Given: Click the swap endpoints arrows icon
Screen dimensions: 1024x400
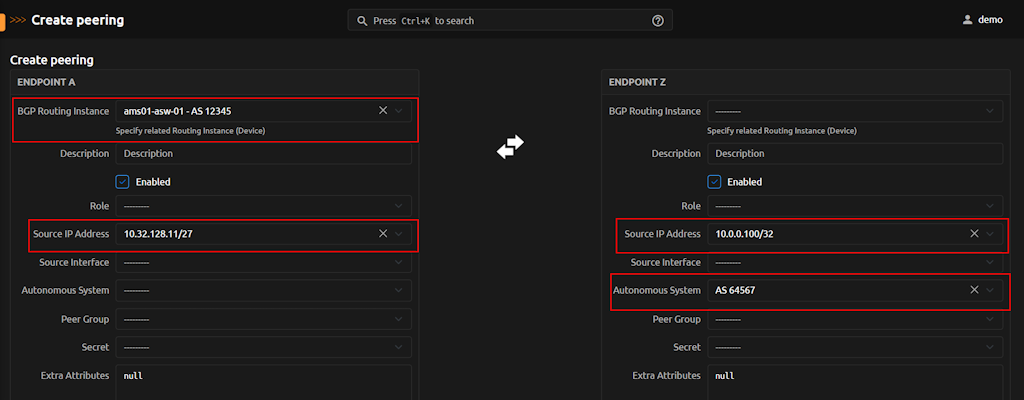Looking at the screenshot, I should pyautogui.click(x=510, y=147).
